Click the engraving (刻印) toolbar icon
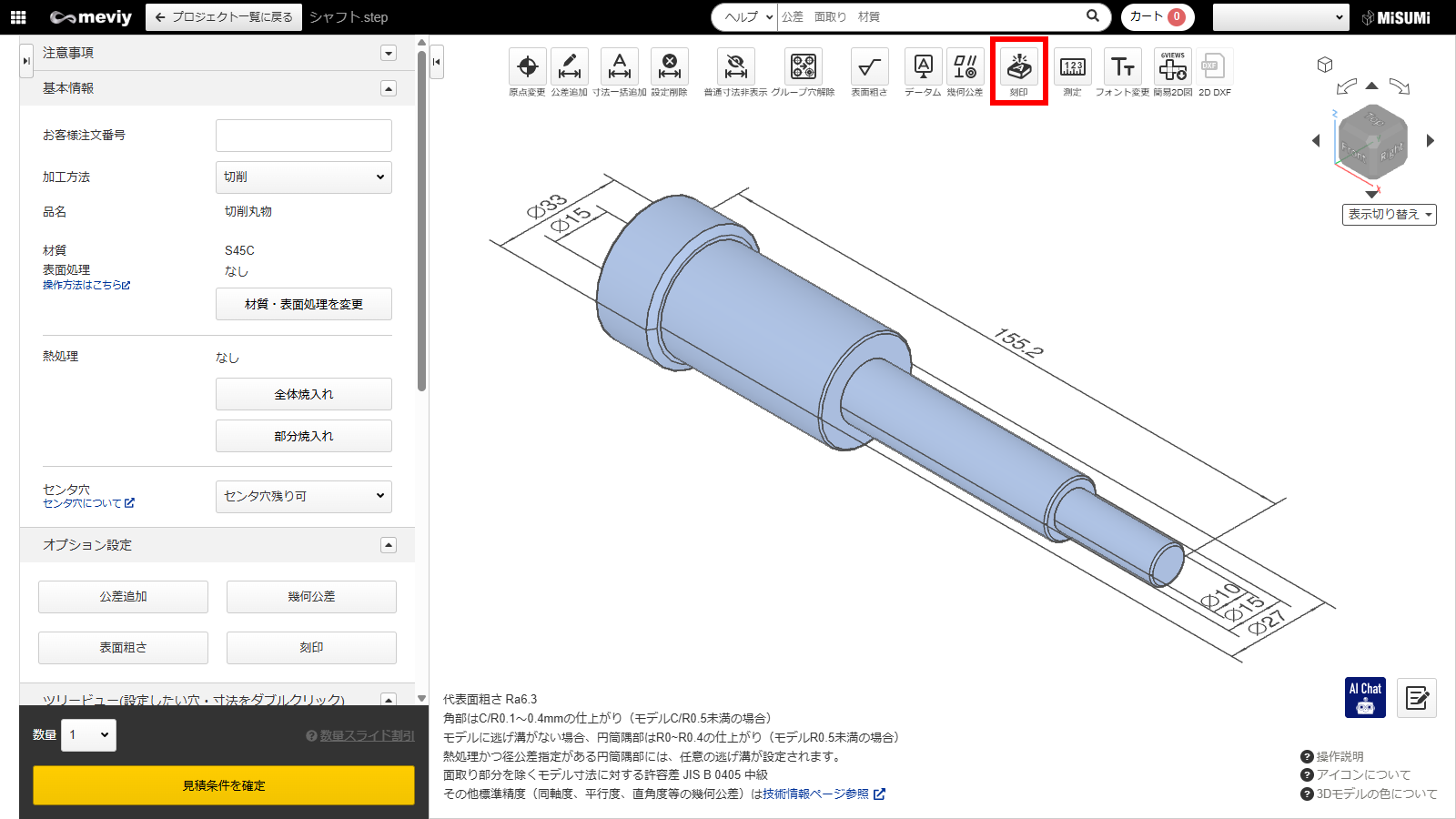The width and height of the screenshot is (1456, 819). pyautogui.click(x=1018, y=67)
